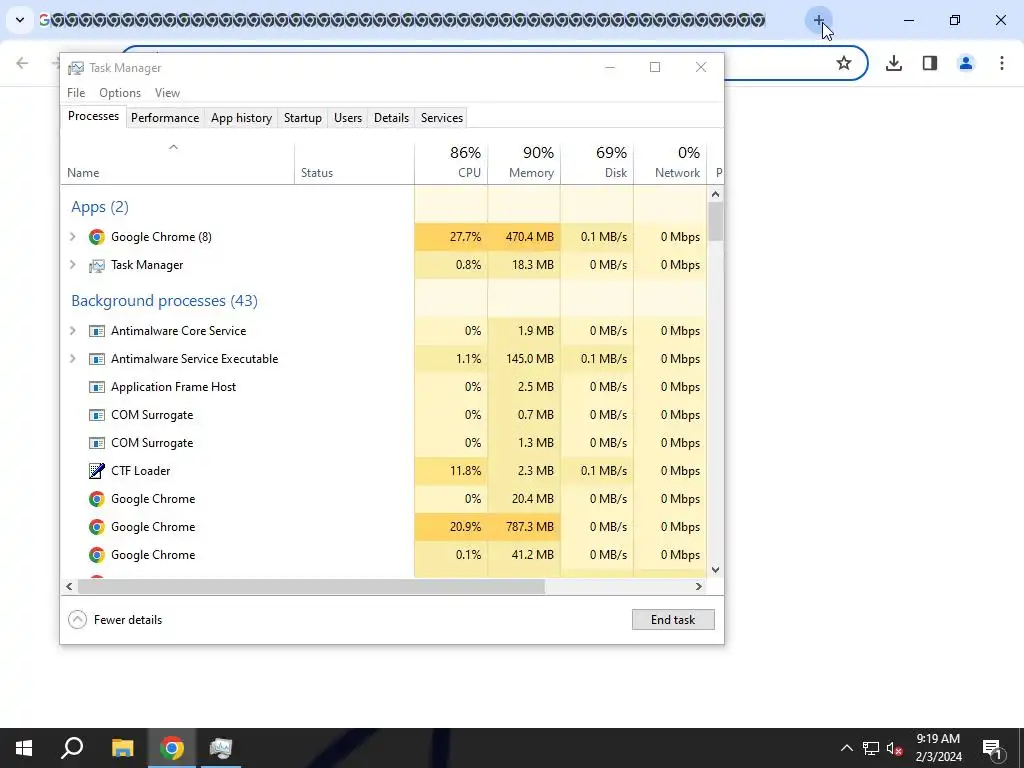The image size is (1024, 768).
Task: Click the horizontal scrollbar thumb
Action: (x=311, y=586)
